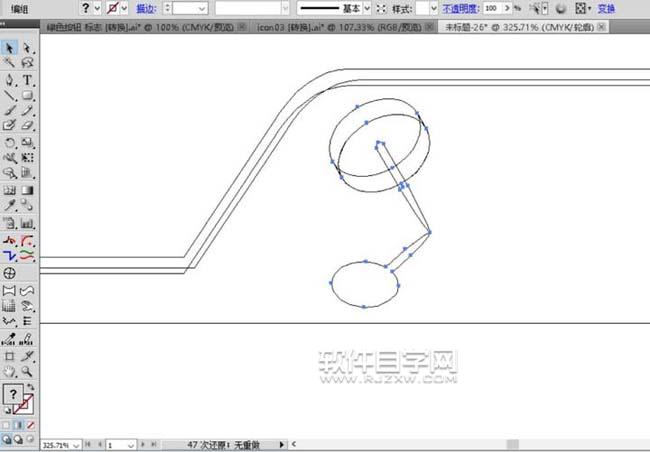
Task: Open the 描边 stroke panel link
Action: click(147, 8)
